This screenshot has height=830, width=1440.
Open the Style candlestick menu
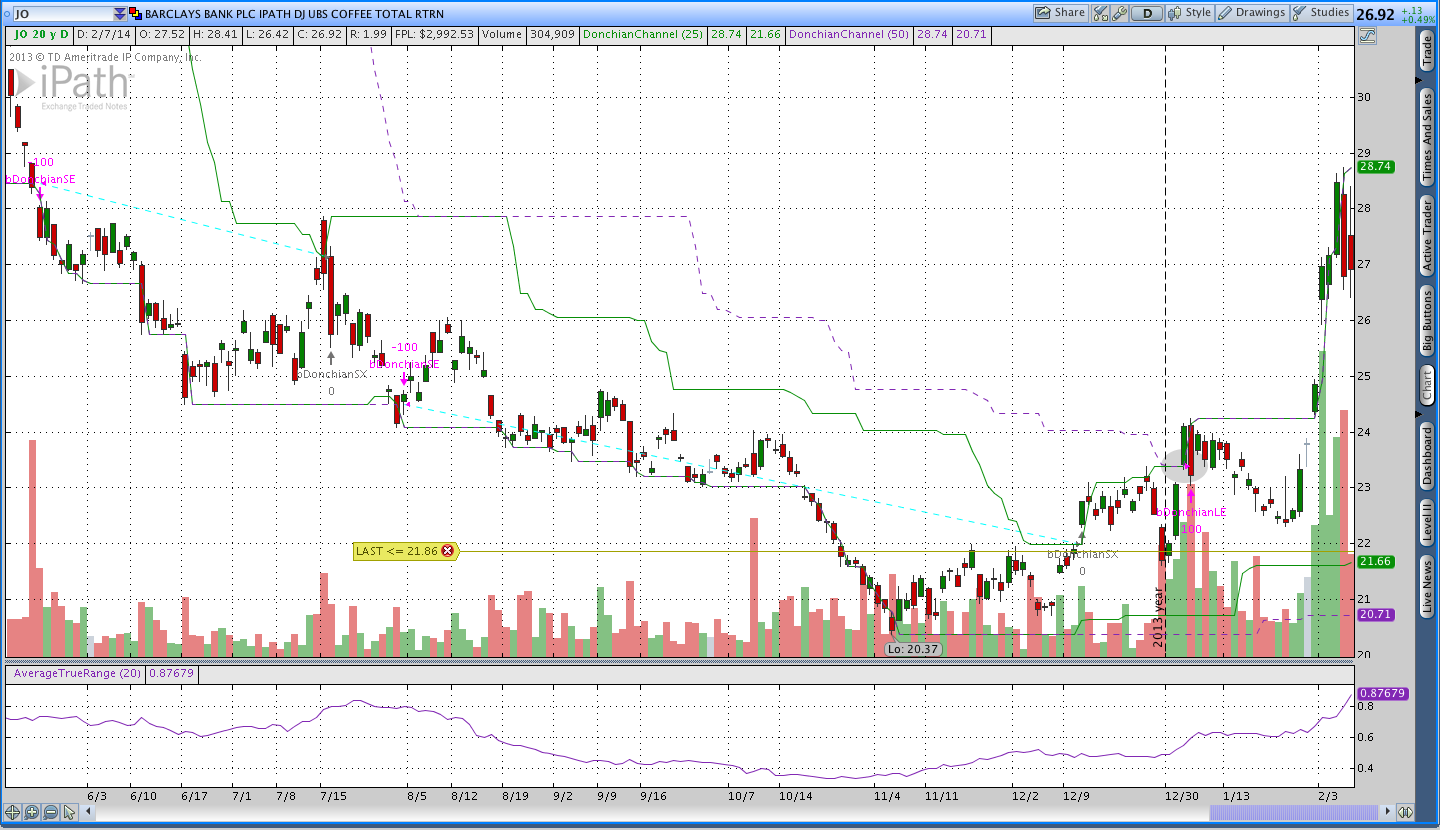tap(1189, 13)
